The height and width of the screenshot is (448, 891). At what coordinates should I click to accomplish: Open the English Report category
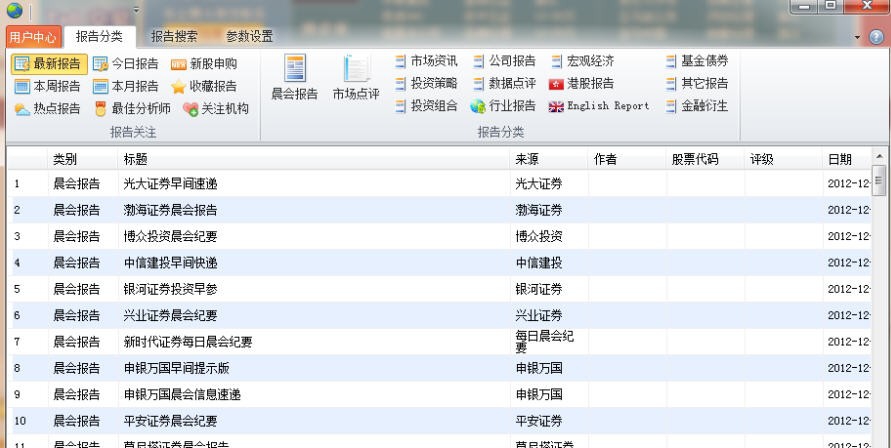point(598,106)
